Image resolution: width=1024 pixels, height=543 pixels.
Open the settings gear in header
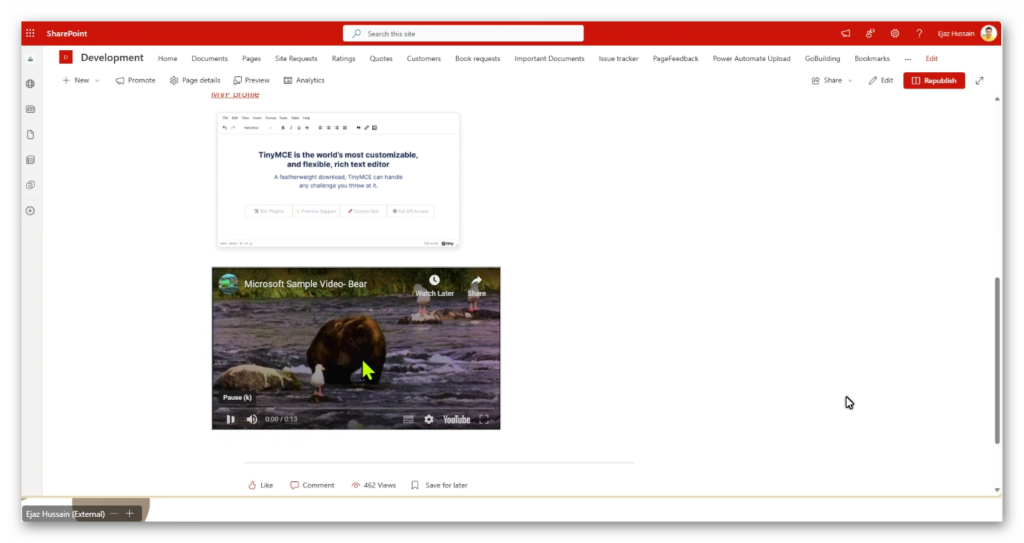[895, 33]
